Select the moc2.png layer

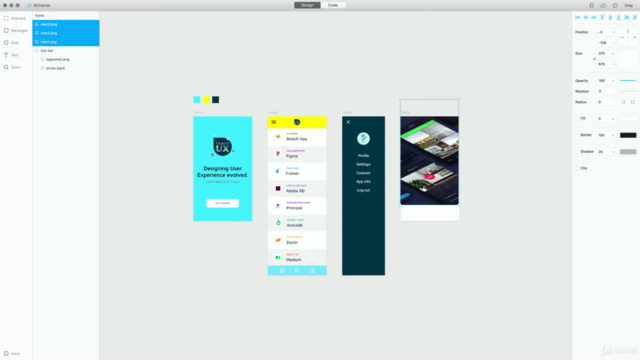coord(66,33)
